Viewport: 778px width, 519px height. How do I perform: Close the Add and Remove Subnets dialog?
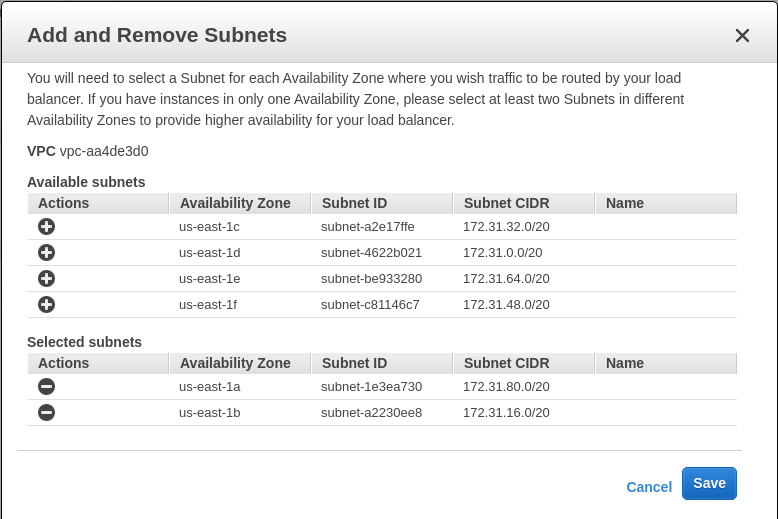[x=742, y=36]
